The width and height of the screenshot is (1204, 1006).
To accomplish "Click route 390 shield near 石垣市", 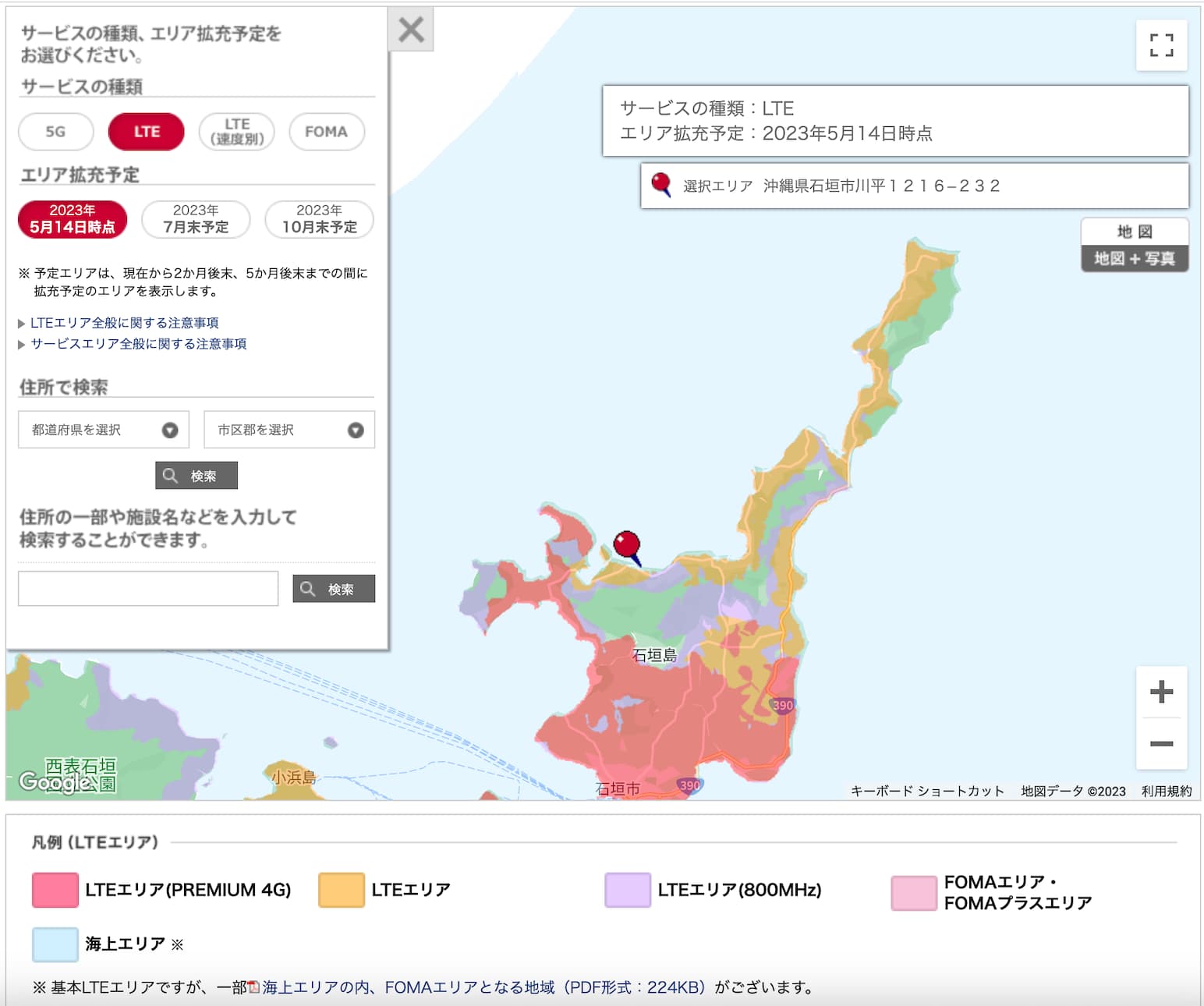I will coord(689,785).
